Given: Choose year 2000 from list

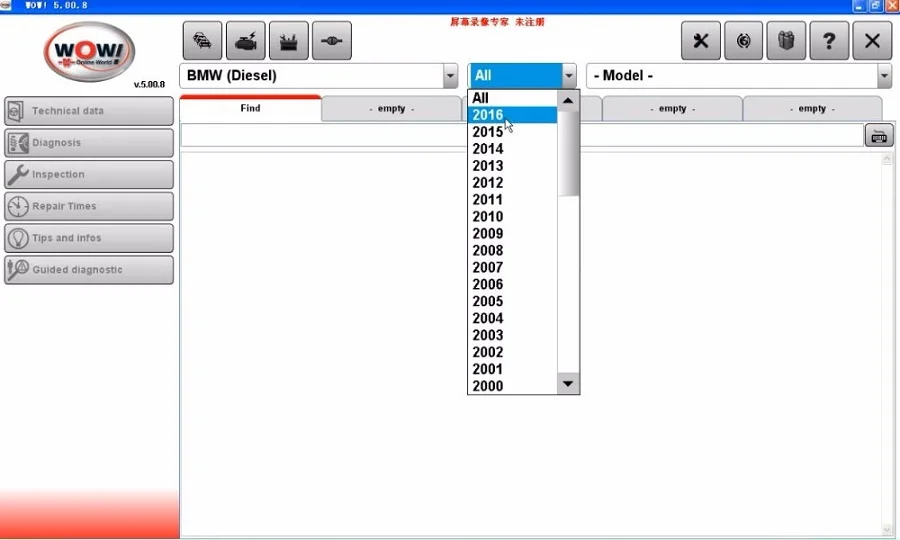Looking at the screenshot, I should pyautogui.click(x=513, y=386).
